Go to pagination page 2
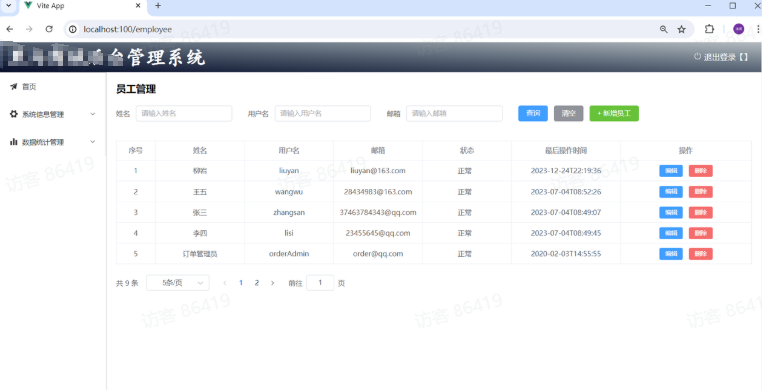The width and height of the screenshot is (762, 390). pos(257,283)
